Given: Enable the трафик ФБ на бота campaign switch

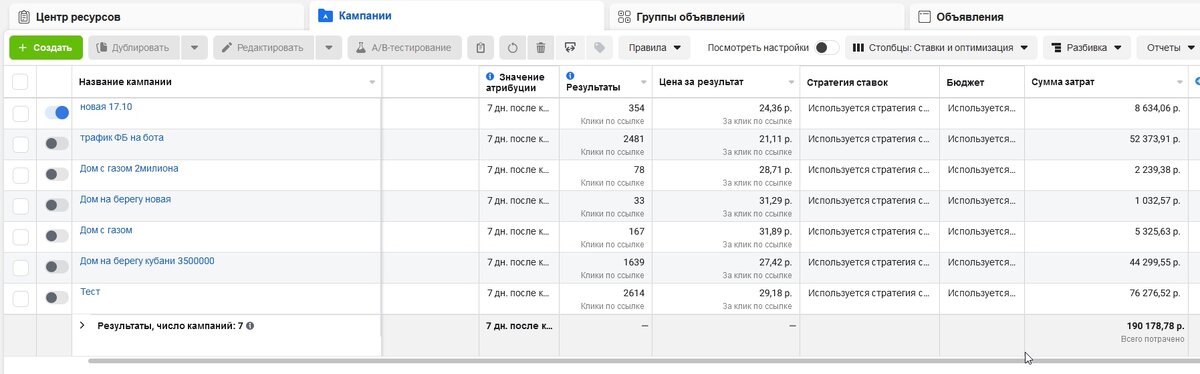Looking at the screenshot, I should pyautogui.click(x=57, y=144).
